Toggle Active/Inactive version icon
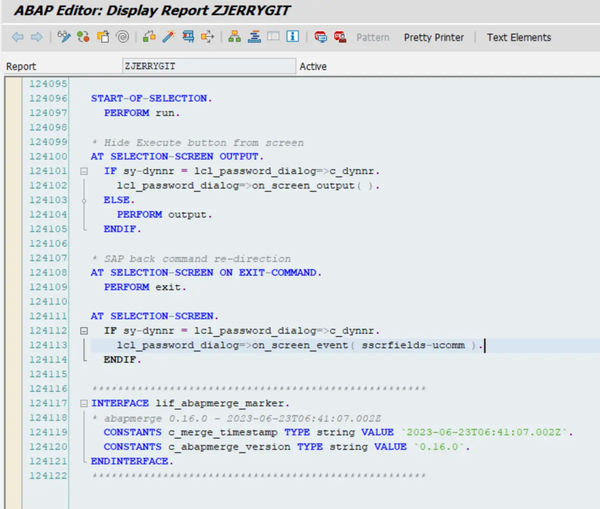Screen dimensions: 600x509 click(x=83, y=37)
